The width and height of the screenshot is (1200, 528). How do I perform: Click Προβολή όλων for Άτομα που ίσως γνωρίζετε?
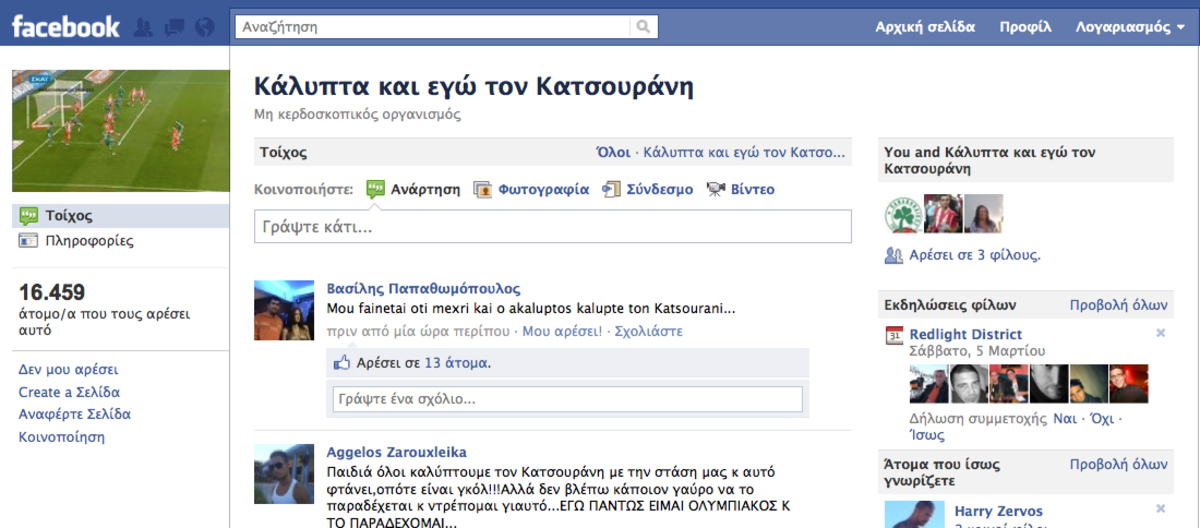[x=1118, y=465]
